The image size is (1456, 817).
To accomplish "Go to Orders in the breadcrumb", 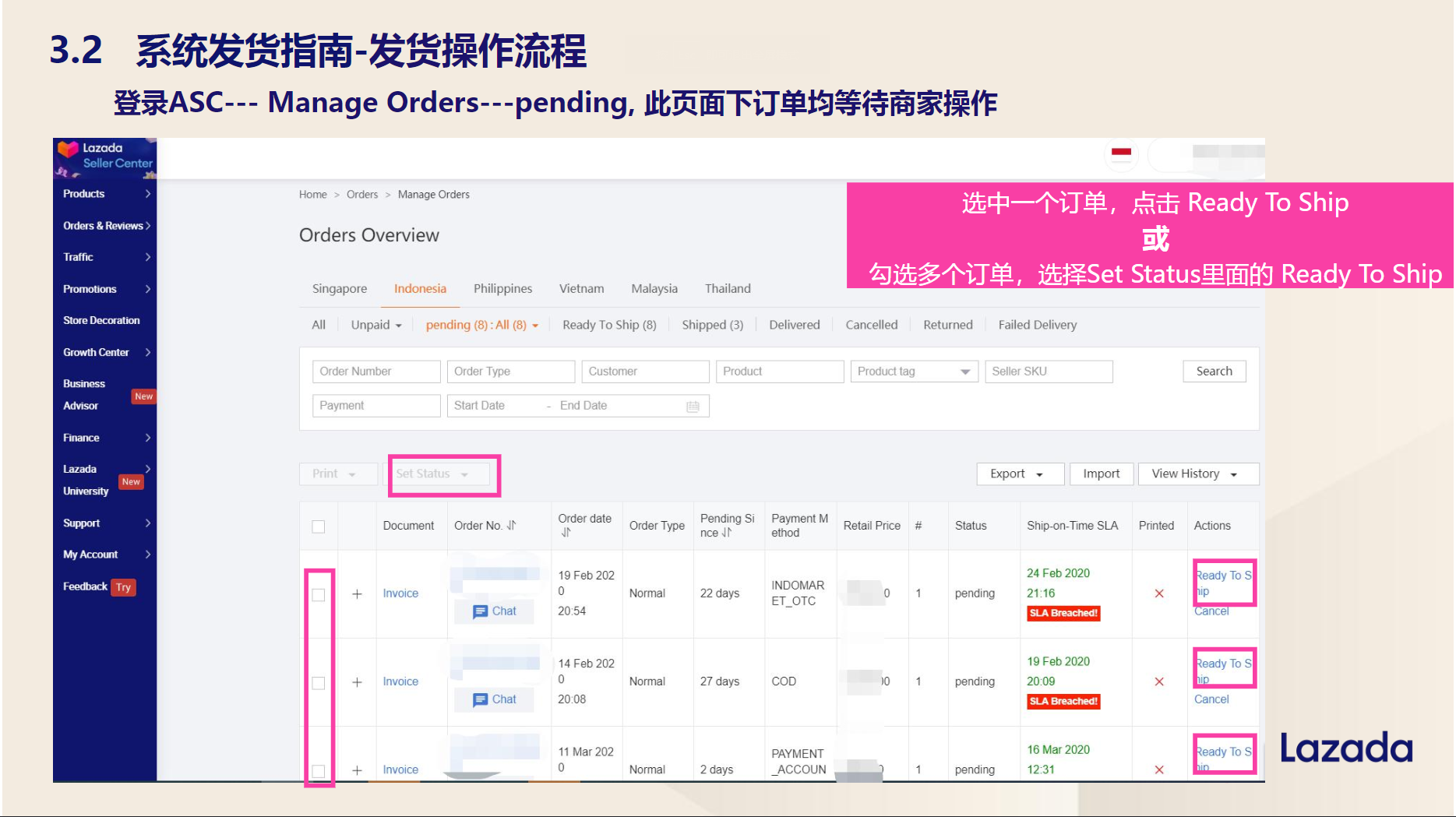I will [362, 195].
